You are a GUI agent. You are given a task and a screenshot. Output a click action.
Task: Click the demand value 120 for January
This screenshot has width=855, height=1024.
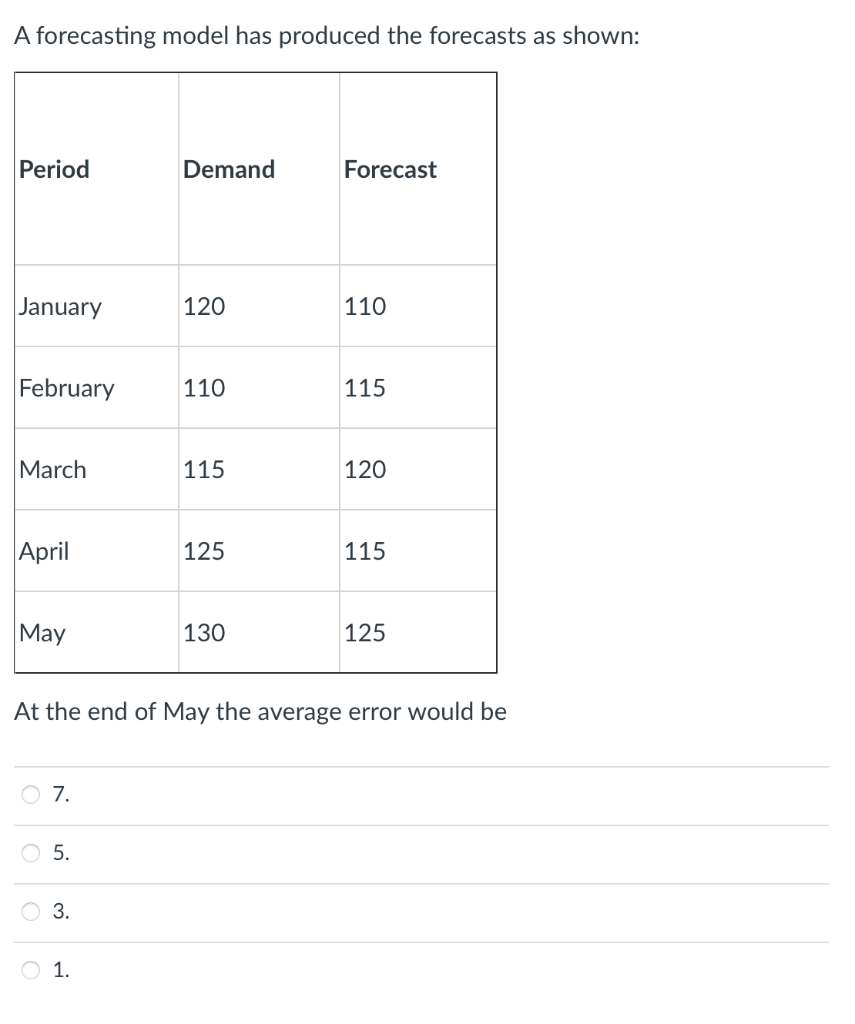coord(204,306)
